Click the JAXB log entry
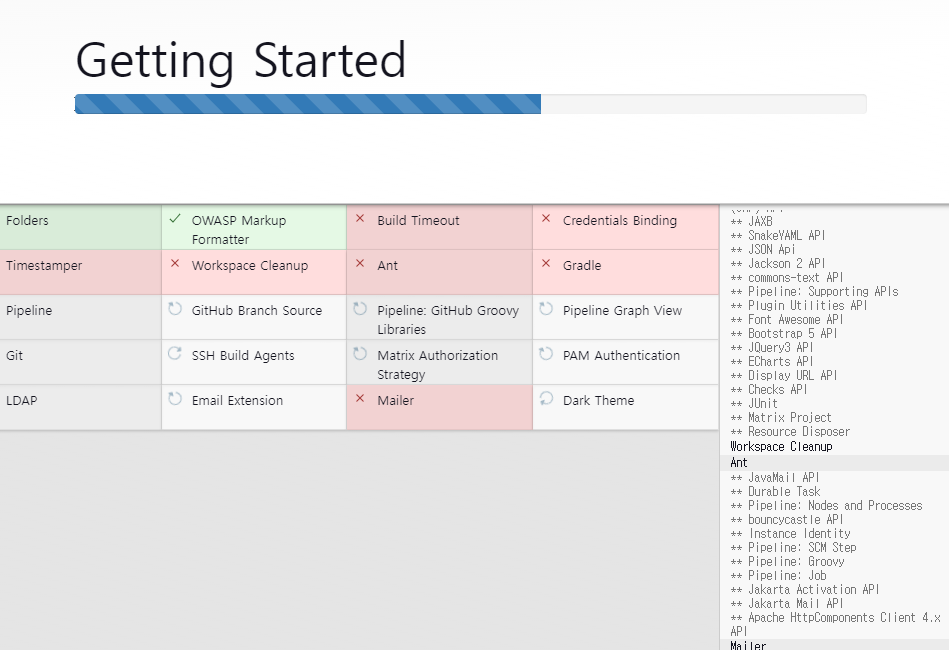This screenshot has height=650, width=949. coord(752,222)
